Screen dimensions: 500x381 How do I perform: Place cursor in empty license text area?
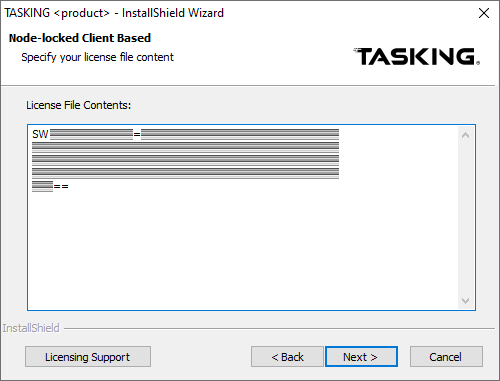243,250
